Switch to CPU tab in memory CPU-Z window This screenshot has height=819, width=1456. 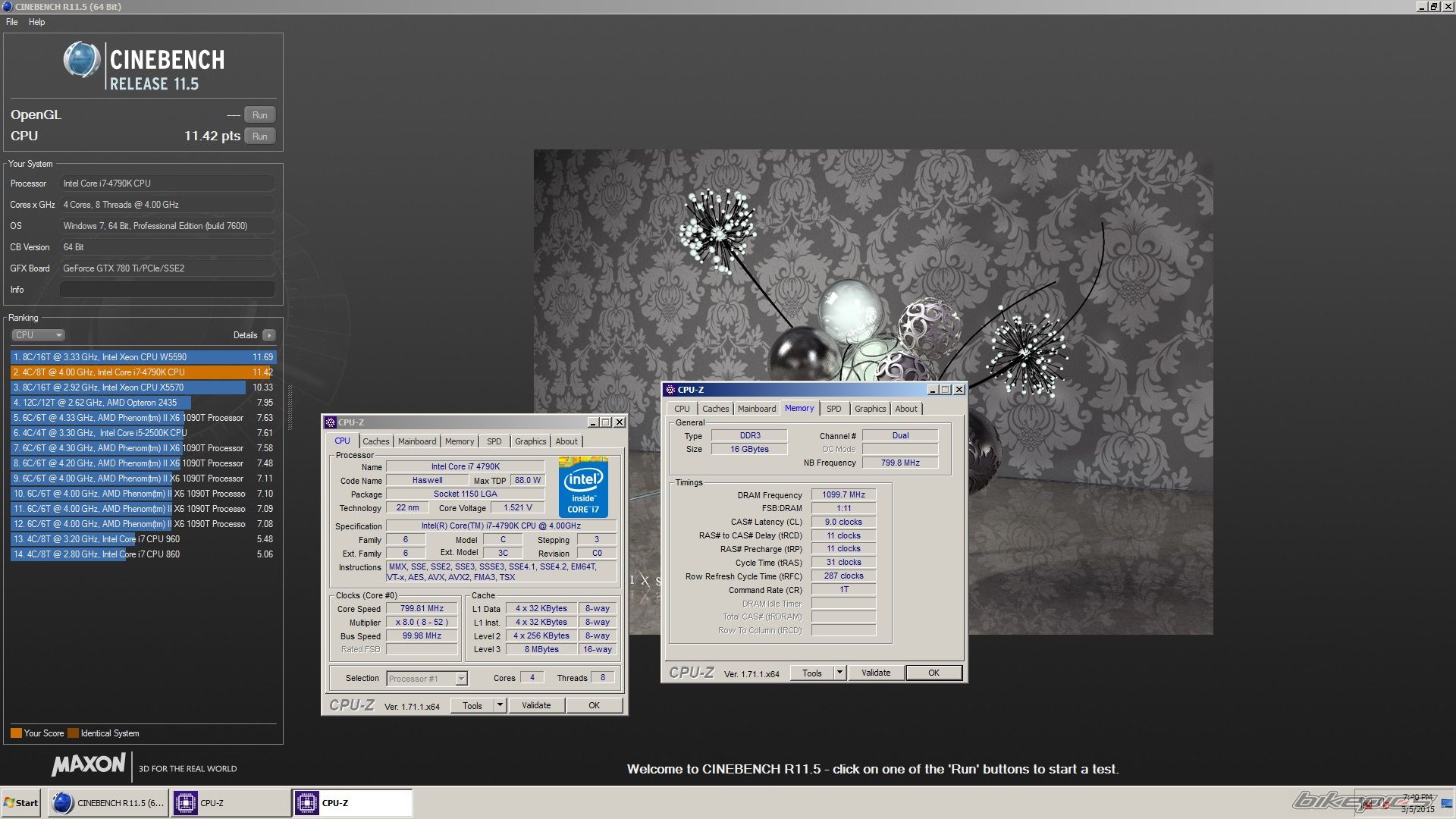682,409
